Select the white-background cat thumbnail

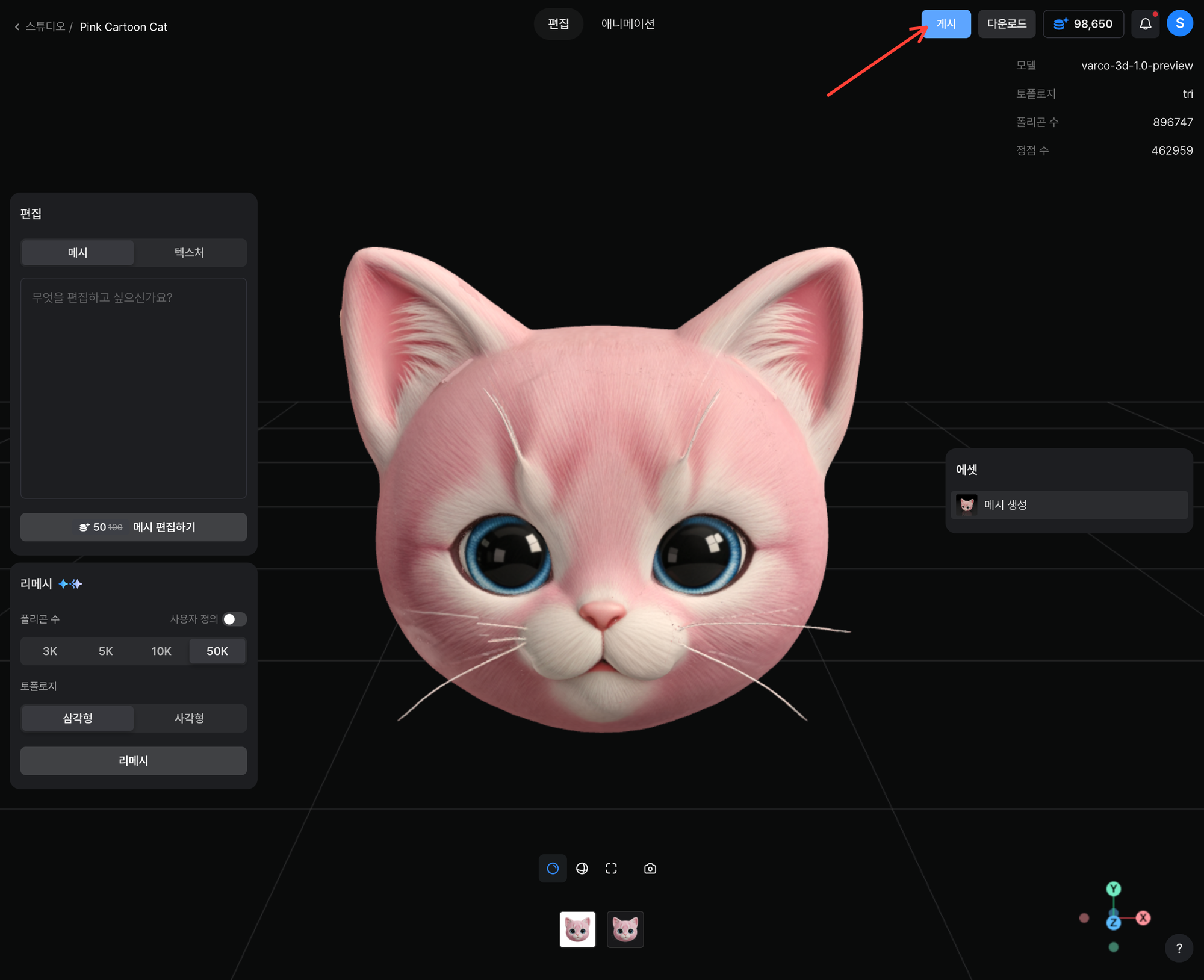coord(577,929)
